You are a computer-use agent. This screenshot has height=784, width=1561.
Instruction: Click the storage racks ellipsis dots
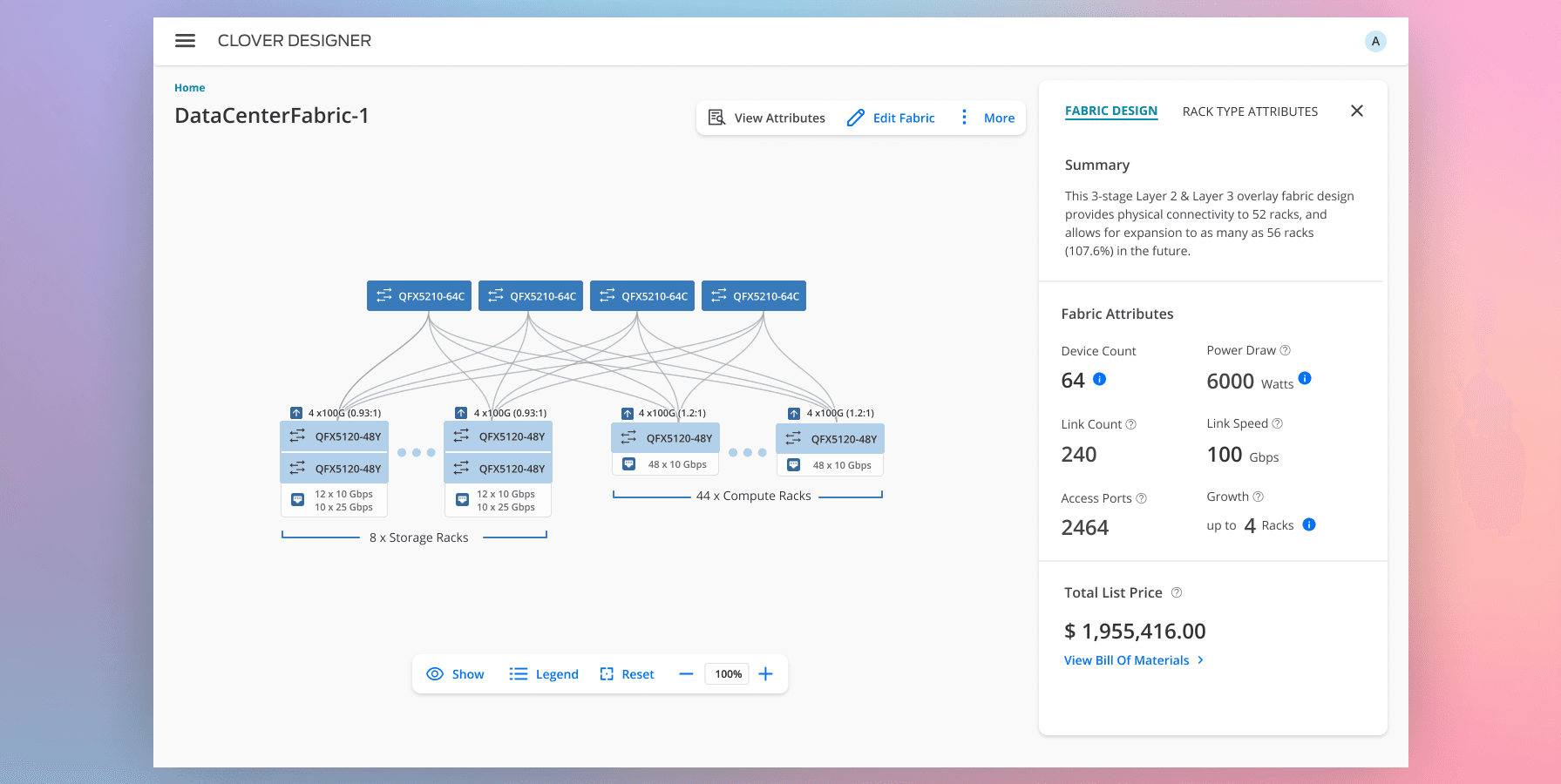(x=417, y=453)
